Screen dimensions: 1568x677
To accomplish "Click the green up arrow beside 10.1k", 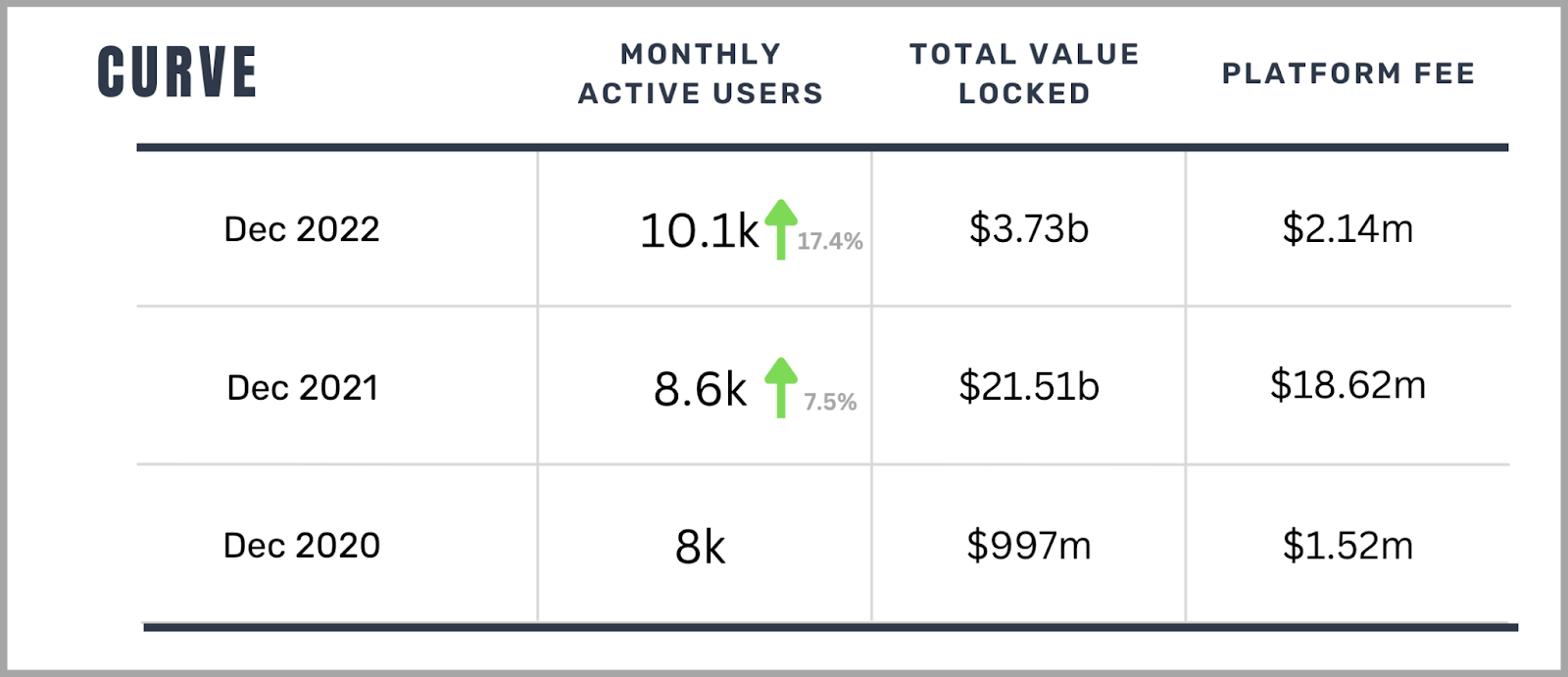I will (x=781, y=229).
